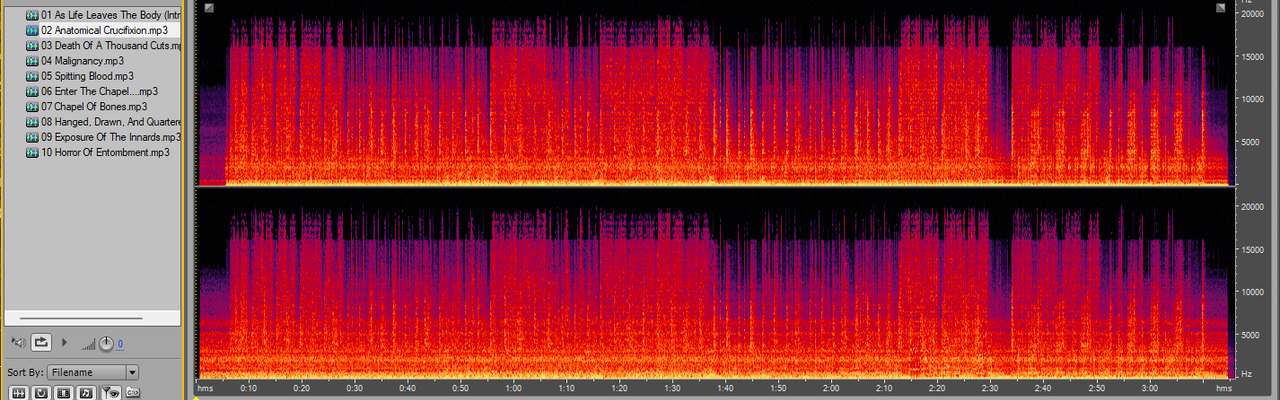
Task: Click waveform icon of 02 Anatomical Crucifixion
Action: pyautogui.click(x=32, y=30)
